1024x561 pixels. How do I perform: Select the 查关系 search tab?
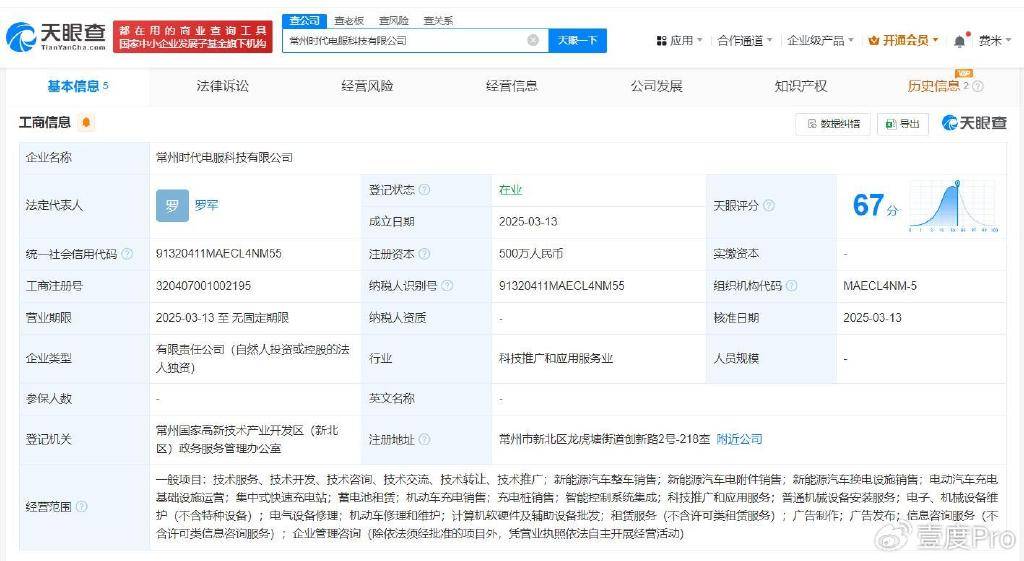coord(438,21)
